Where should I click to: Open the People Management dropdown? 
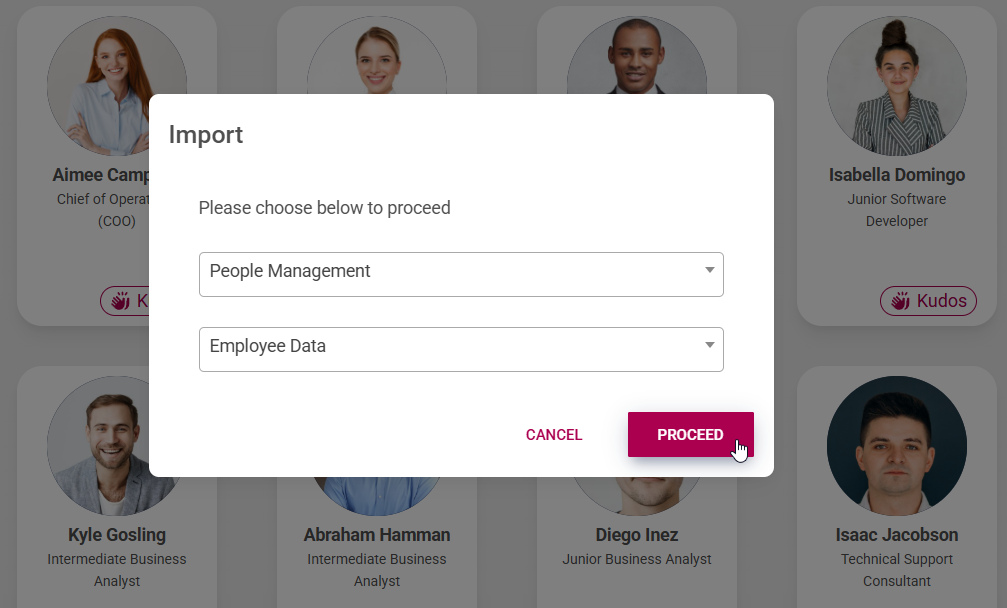click(x=461, y=271)
